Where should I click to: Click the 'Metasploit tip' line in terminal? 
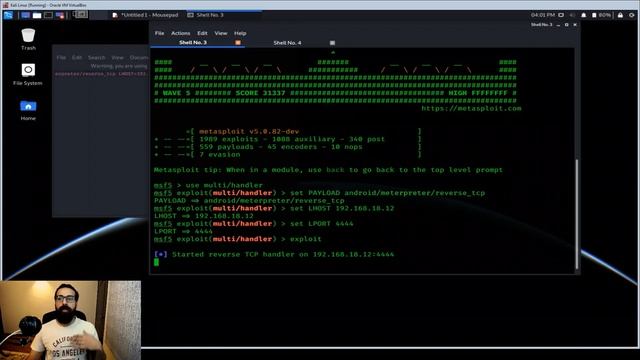click(x=328, y=170)
